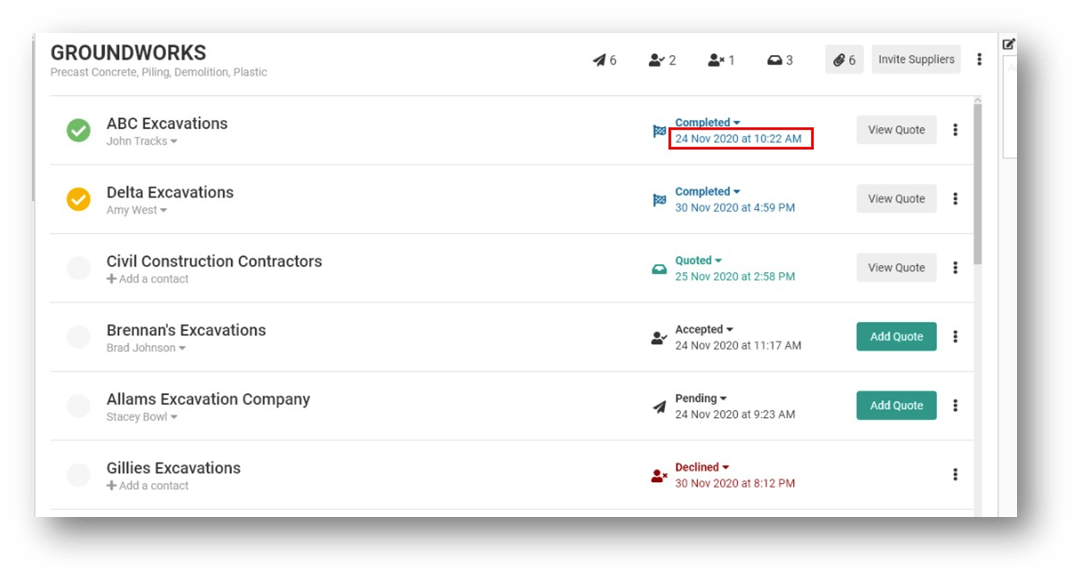This screenshot has width=1080, height=581.
Task: Click the paper plane sent count icon
Action: coord(600,60)
